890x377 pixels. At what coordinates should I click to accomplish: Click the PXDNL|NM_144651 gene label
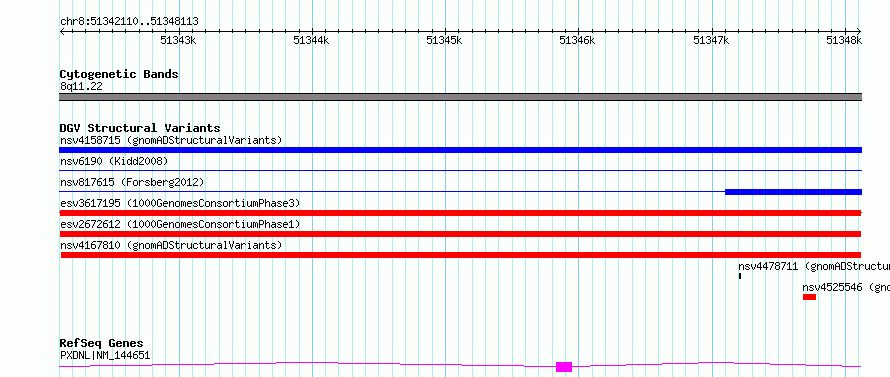point(105,355)
